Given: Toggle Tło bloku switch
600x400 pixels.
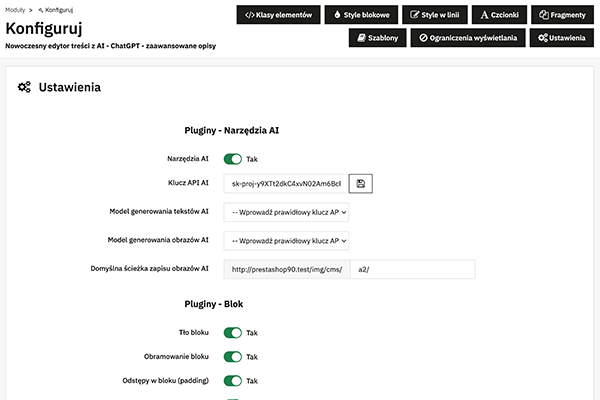Looking at the screenshot, I should point(233,333).
